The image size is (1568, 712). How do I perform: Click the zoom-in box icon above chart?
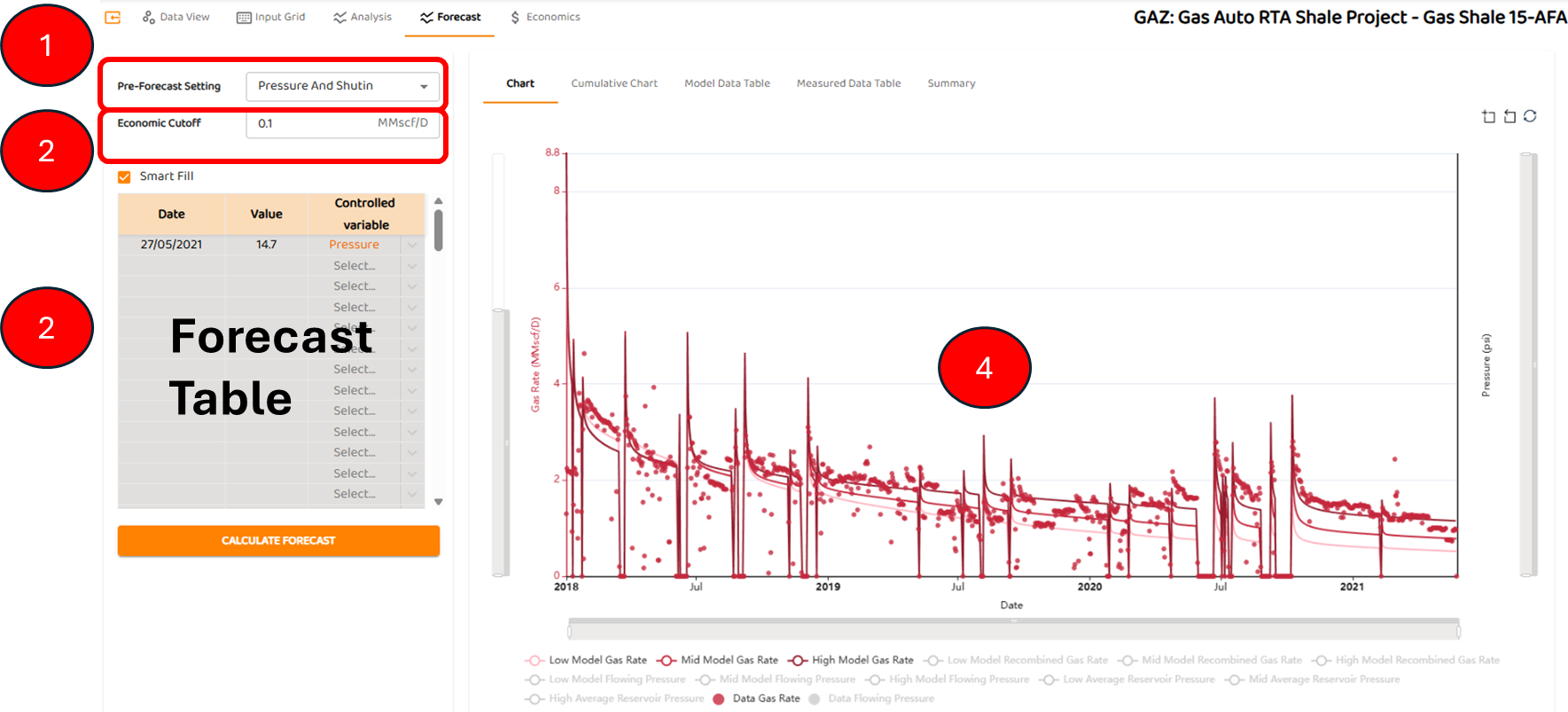click(1488, 116)
